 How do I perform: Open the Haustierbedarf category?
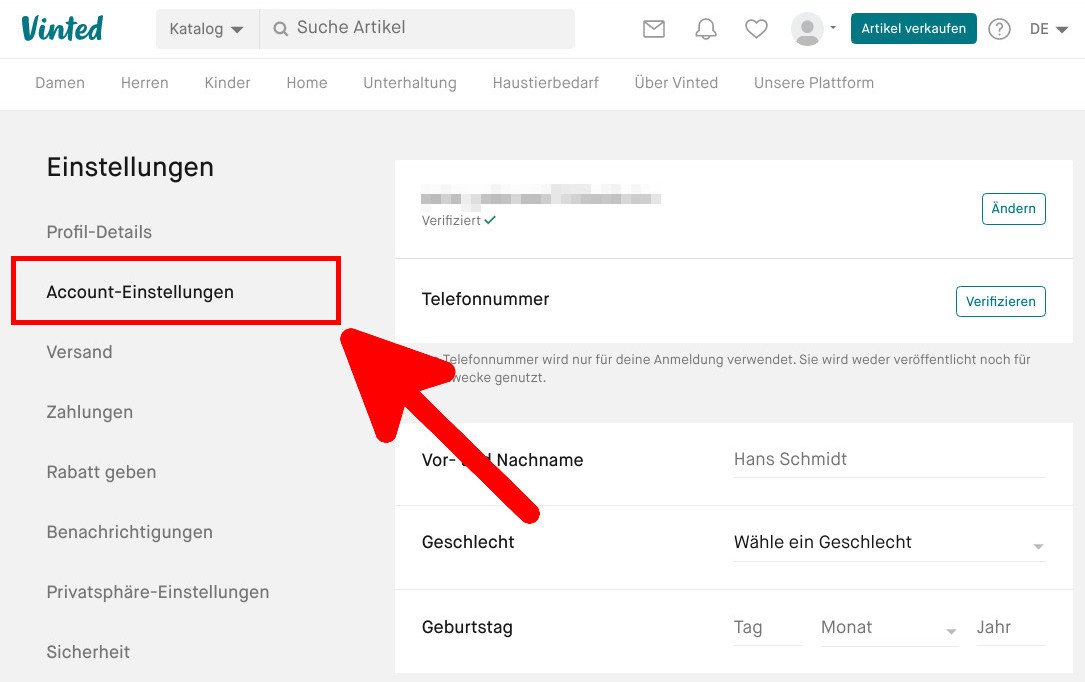[545, 83]
